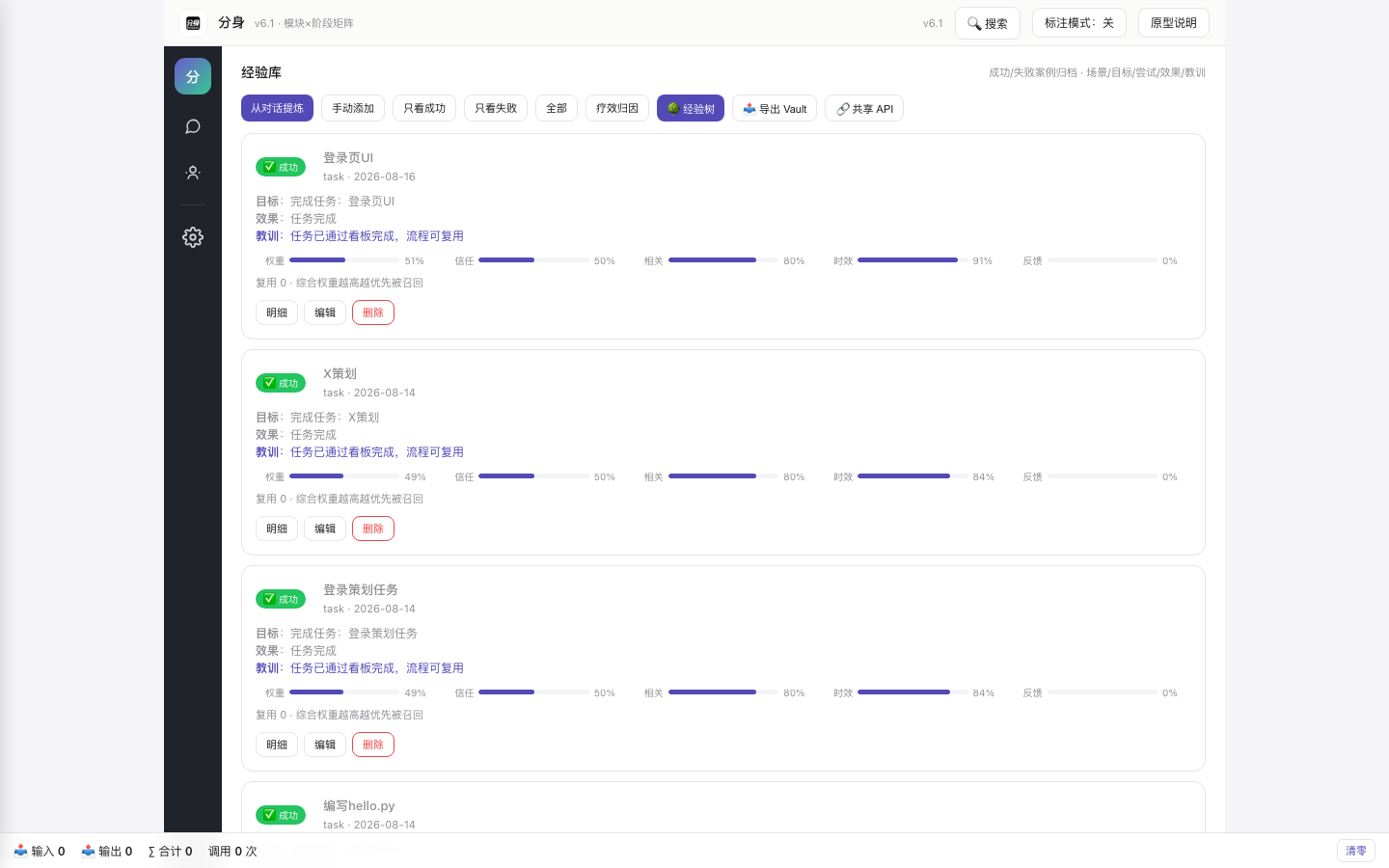Delete the X策划 experience
The image size is (1389, 868).
[x=373, y=529]
